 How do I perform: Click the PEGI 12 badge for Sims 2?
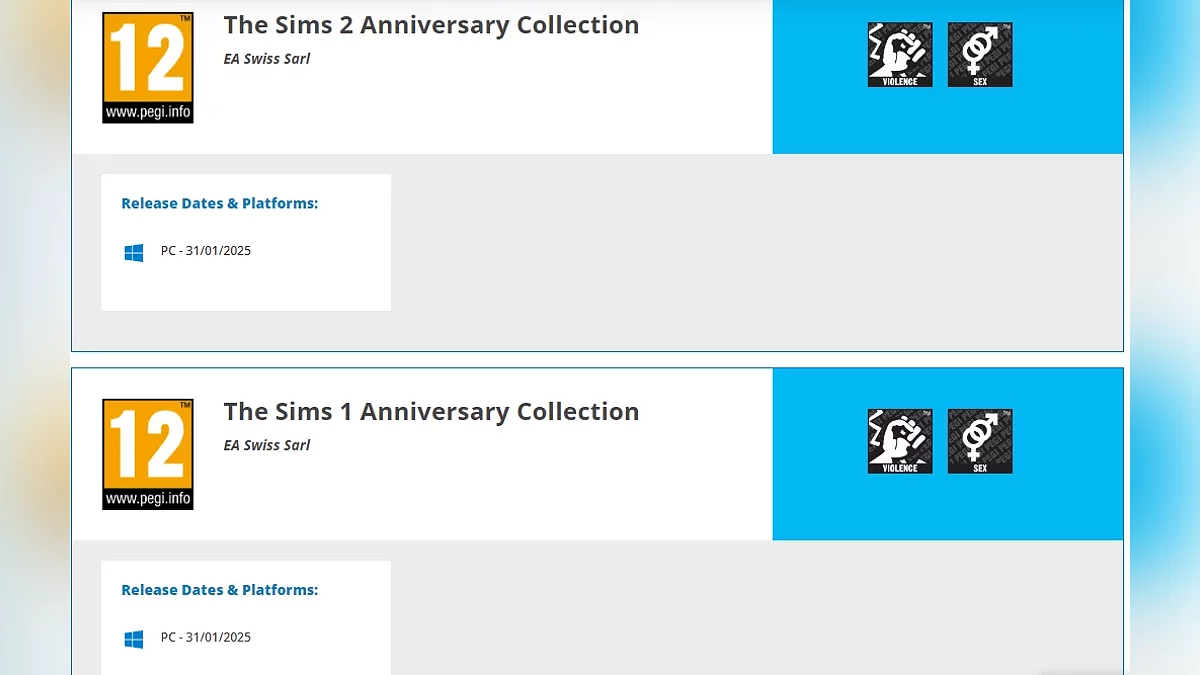pyautogui.click(x=148, y=68)
